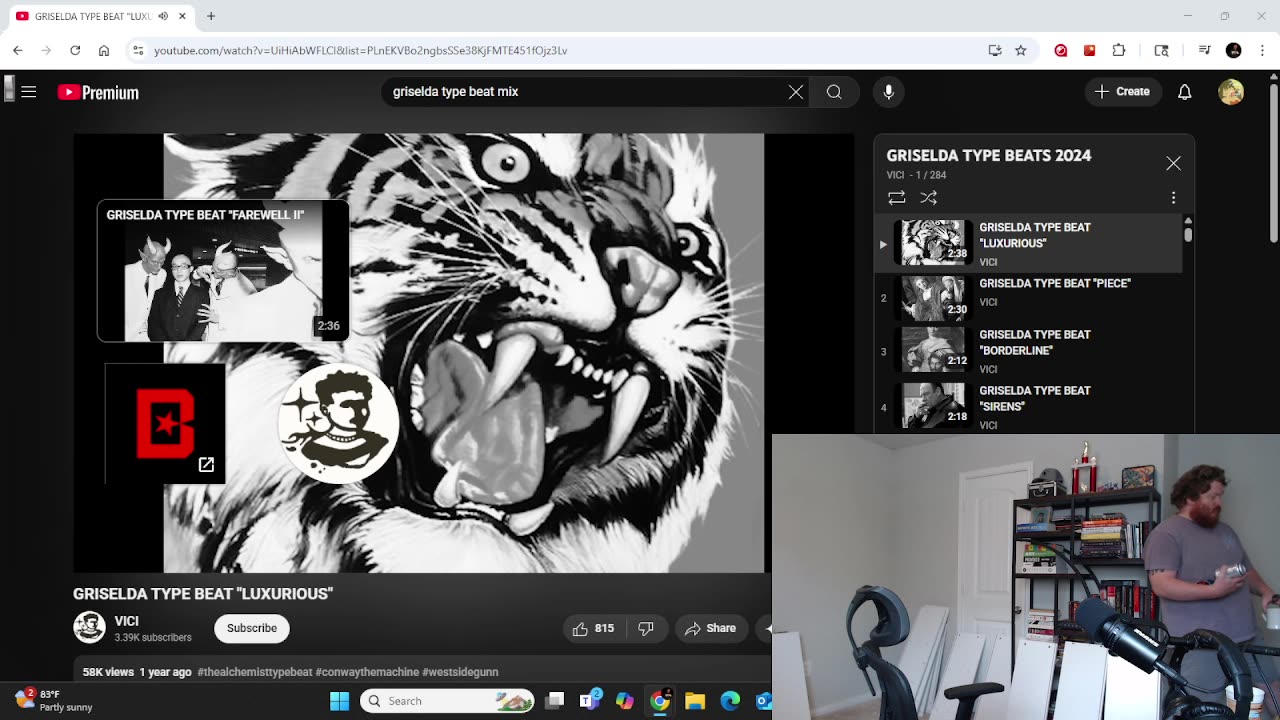
Task: Open playlist panel three-dot options menu
Action: [x=1173, y=198]
